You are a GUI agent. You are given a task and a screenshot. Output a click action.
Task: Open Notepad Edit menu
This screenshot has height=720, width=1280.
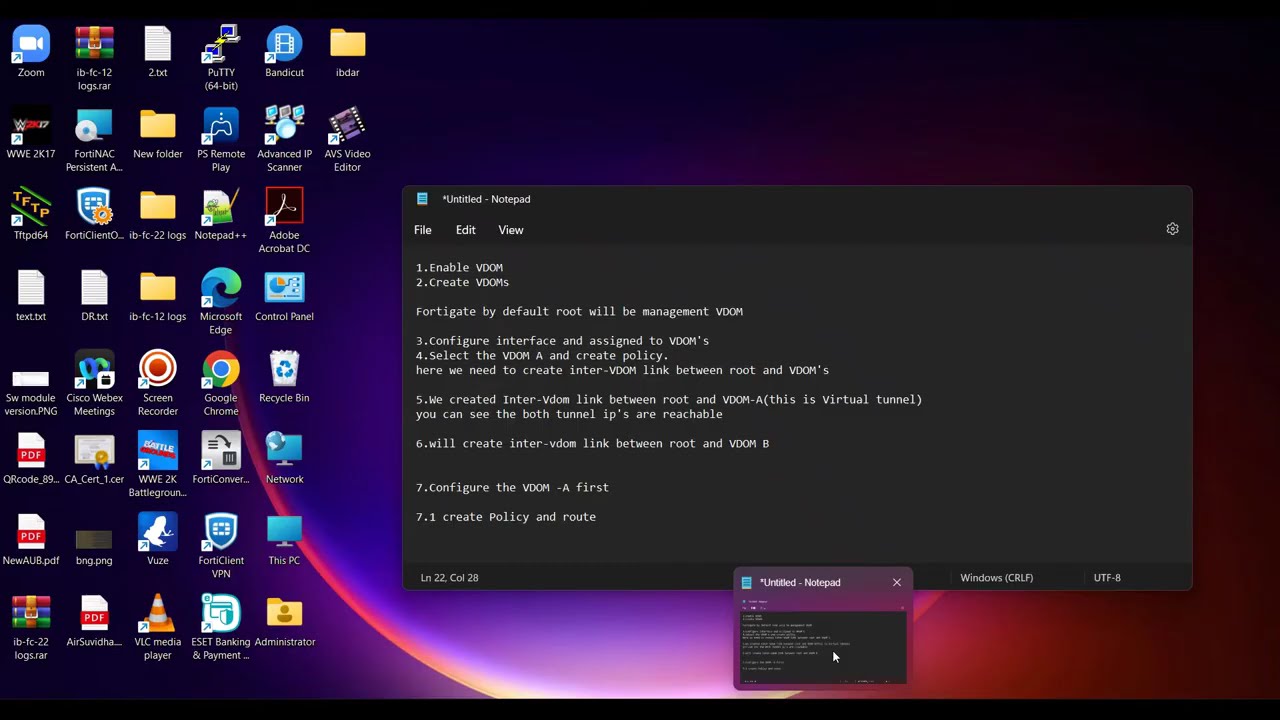point(466,230)
